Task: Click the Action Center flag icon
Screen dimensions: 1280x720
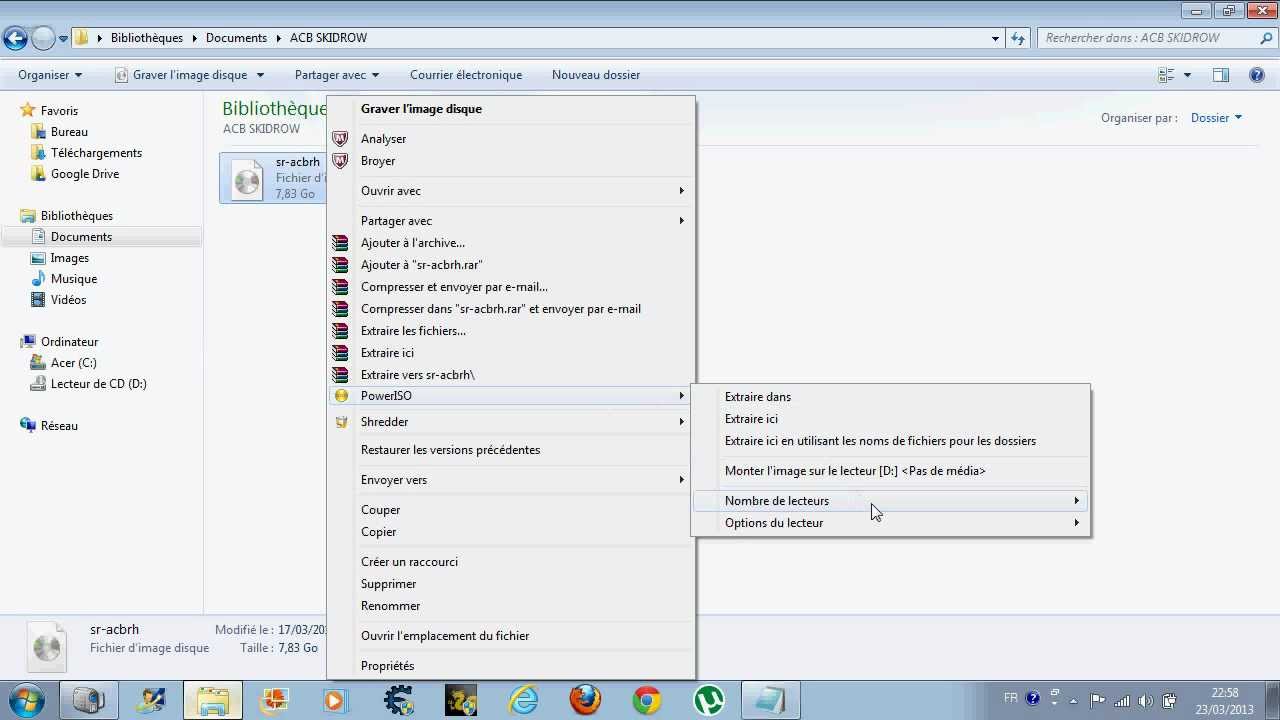Action: click(x=1097, y=700)
